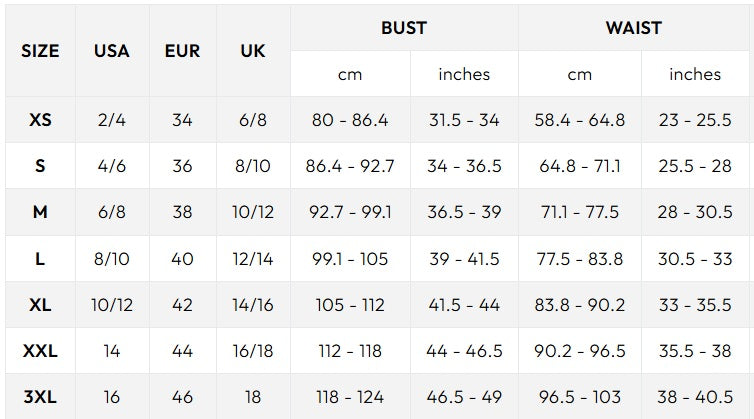Select the XS size row label
Screen dimensions: 754x419
tap(40, 120)
